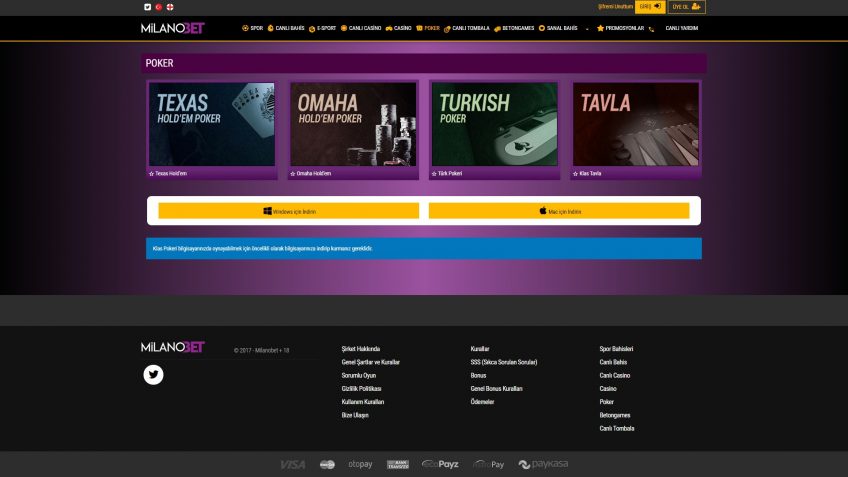Switch language via English flag icon
Image resolution: width=848 pixels, height=477 pixels.
(x=170, y=7)
